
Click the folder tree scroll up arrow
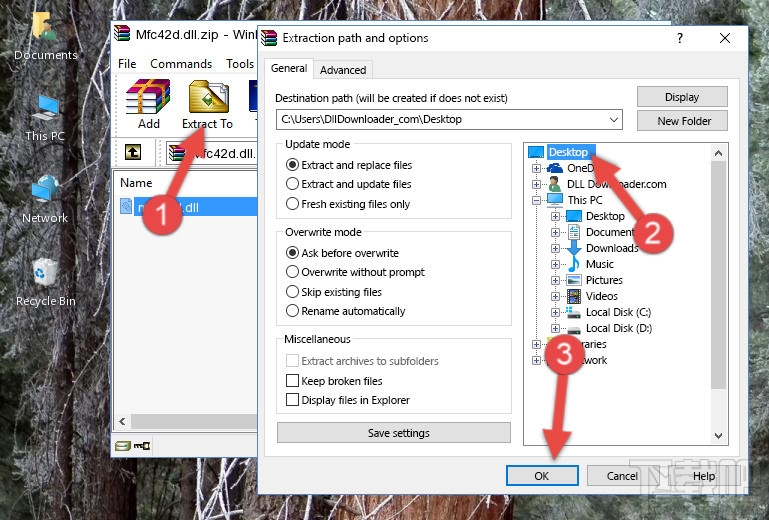[718, 153]
